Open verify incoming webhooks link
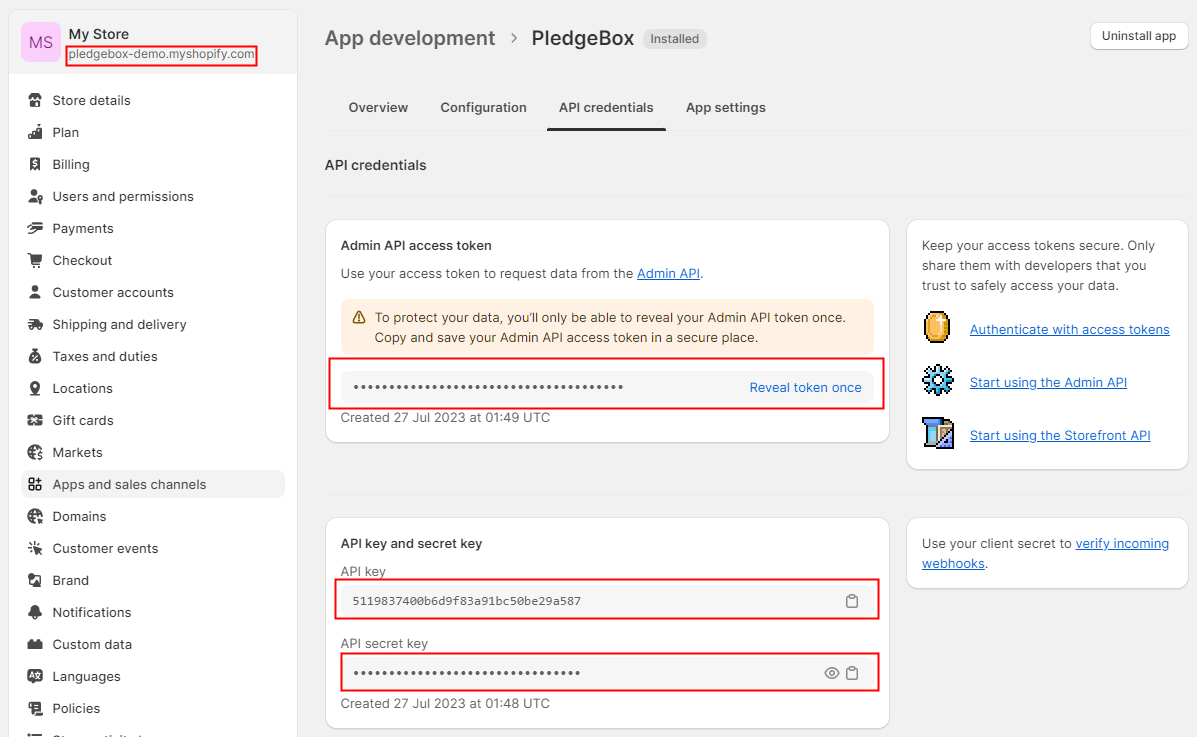 coord(1046,553)
